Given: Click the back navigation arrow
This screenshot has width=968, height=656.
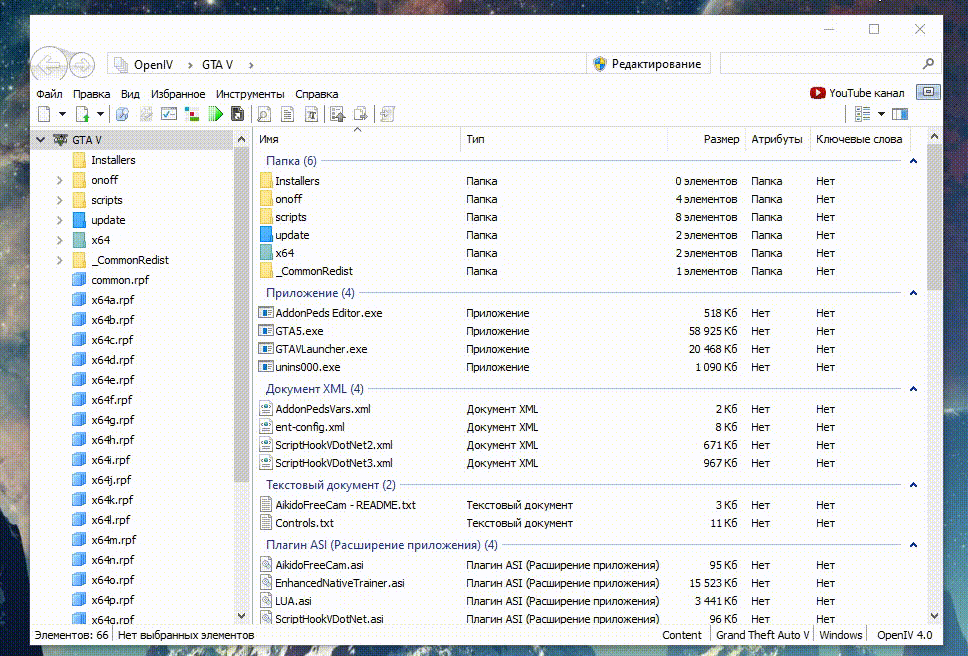Looking at the screenshot, I should click(46, 65).
